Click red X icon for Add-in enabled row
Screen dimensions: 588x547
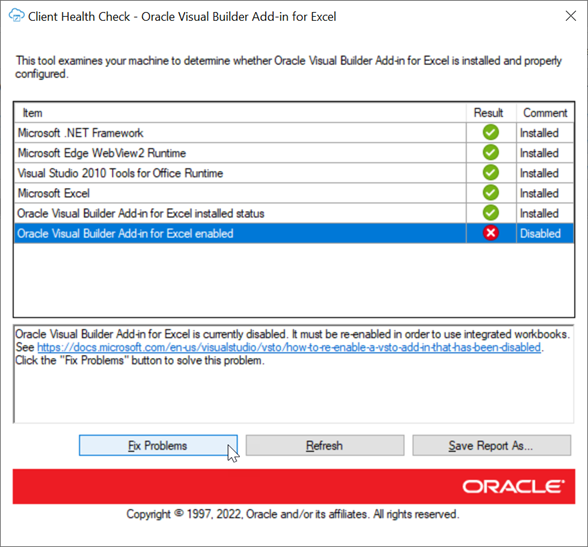pyautogui.click(x=490, y=233)
